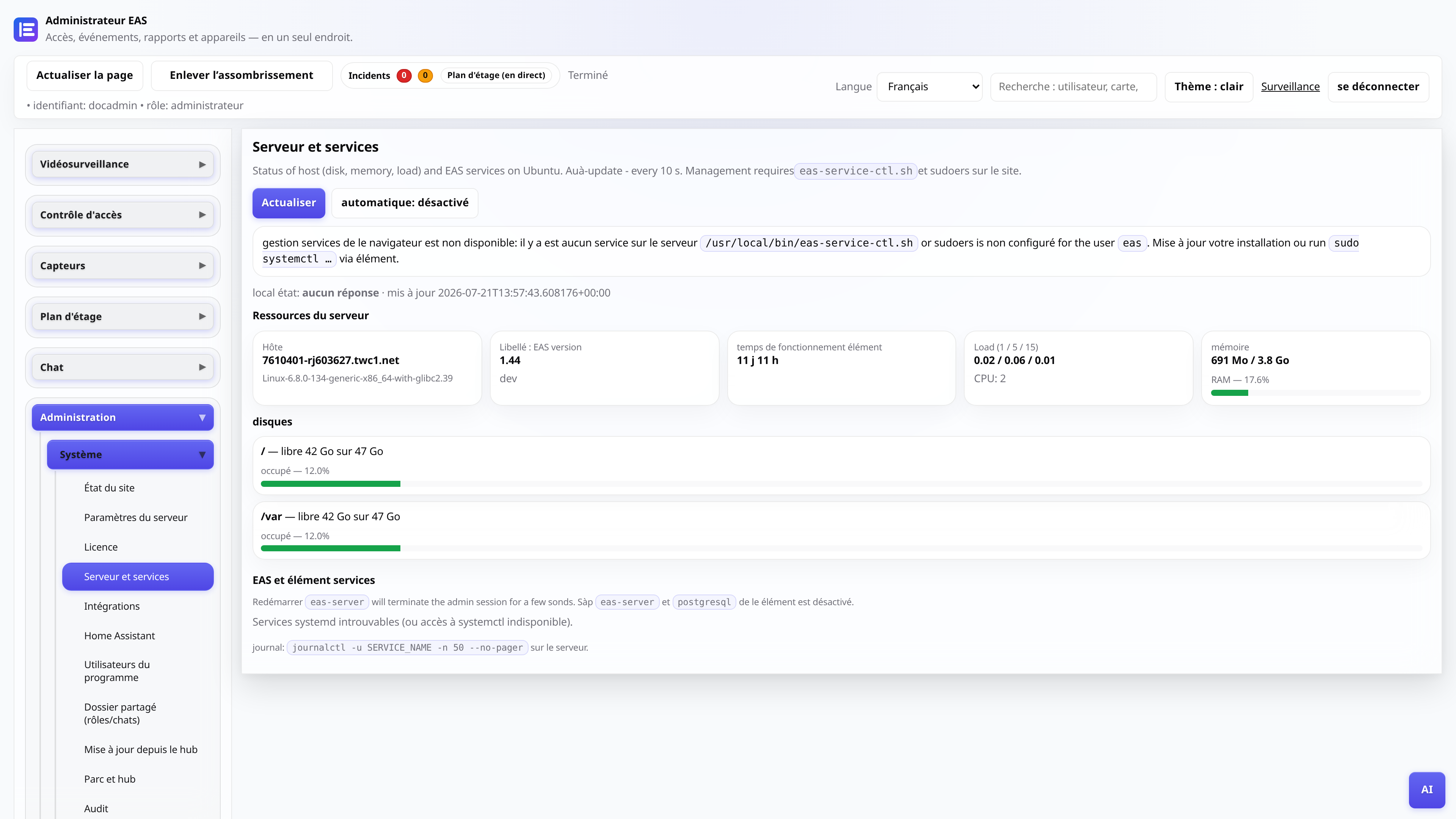This screenshot has width=1456, height=819.
Task: Click the Hôte server card
Action: coord(367,368)
